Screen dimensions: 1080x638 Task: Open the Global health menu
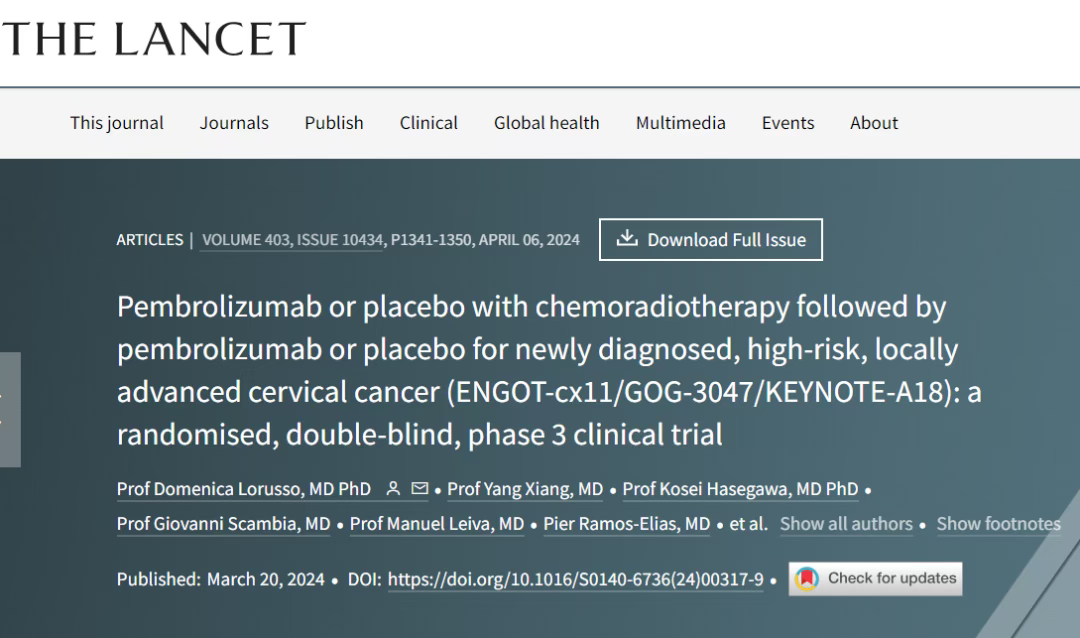pyautogui.click(x=546, y=123)
